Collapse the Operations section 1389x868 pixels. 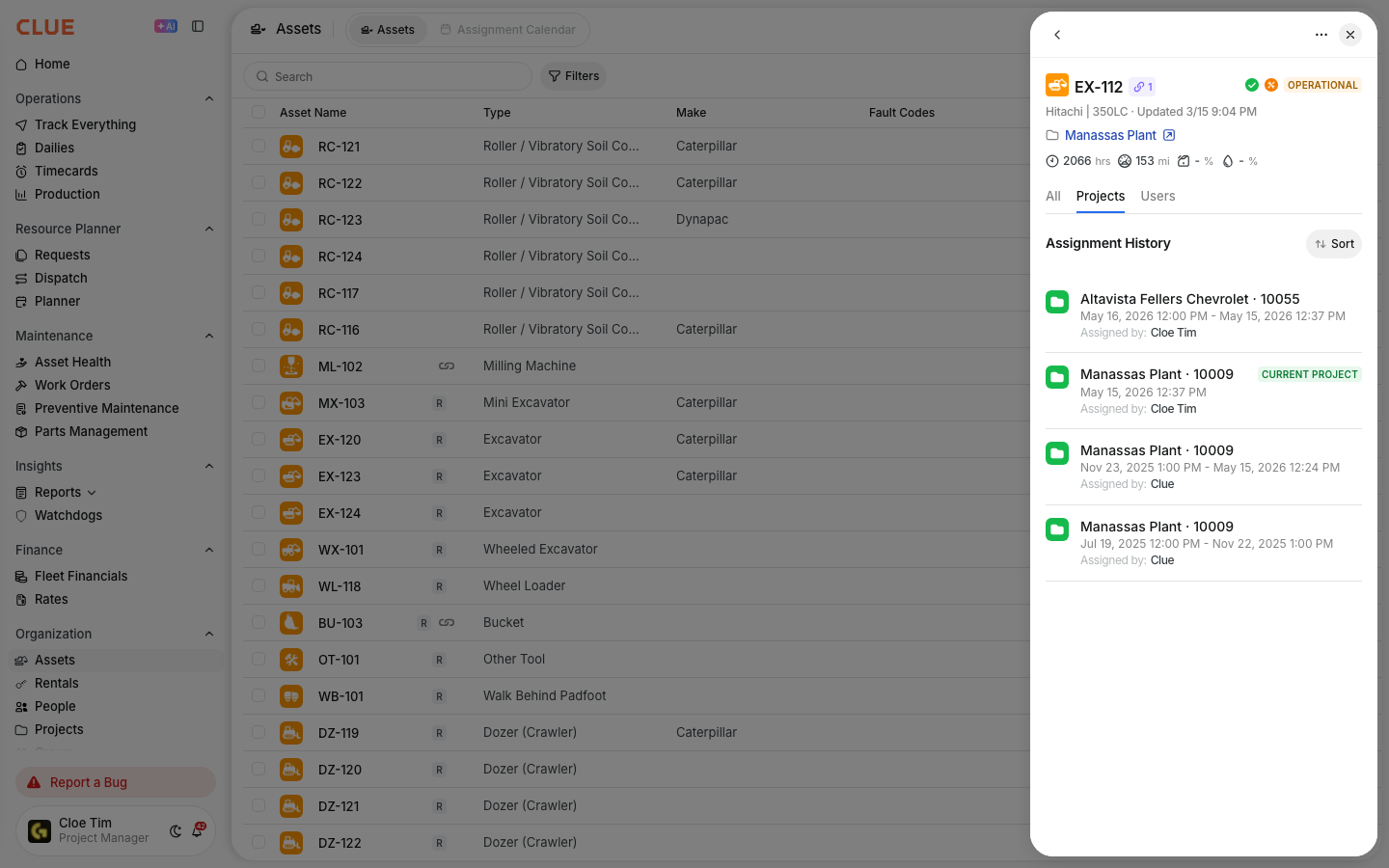click(x=209, y=98)
